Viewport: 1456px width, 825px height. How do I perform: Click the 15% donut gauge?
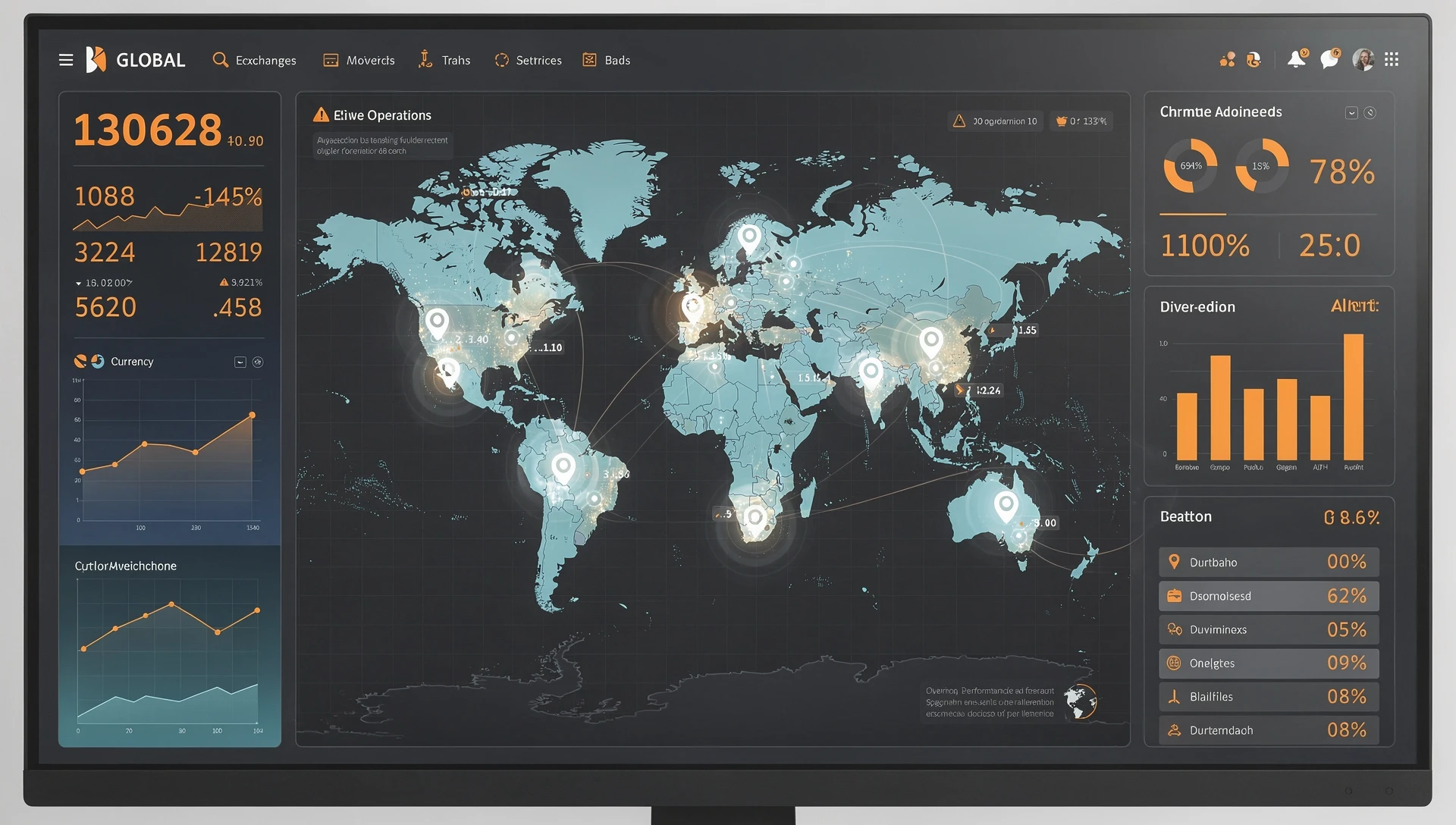pyautogui.click(x=1261, y=165)
